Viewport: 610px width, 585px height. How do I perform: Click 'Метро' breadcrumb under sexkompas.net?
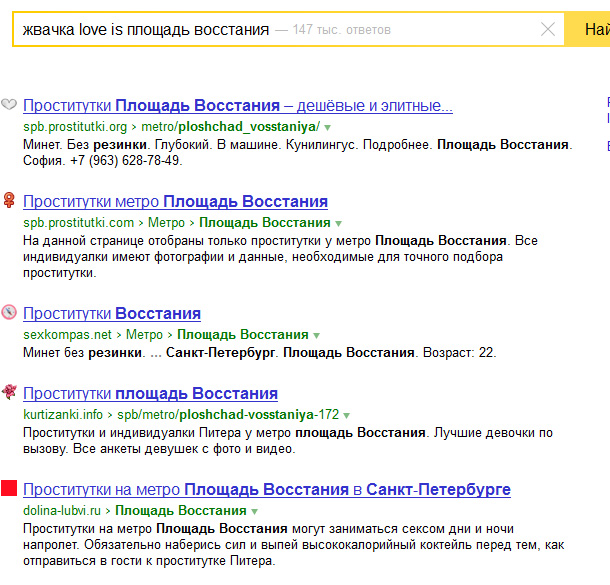pos(144,335)
